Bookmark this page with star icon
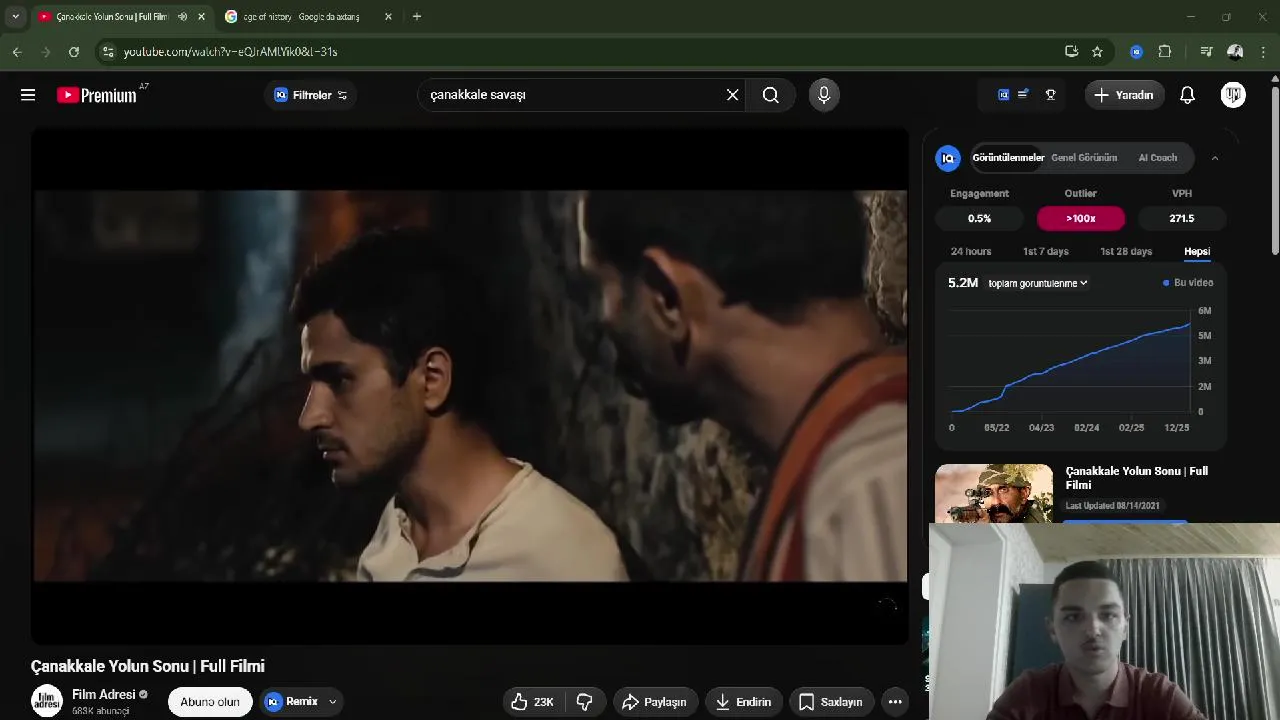Screen dimensions: 1280x720 tap(1097, 52)
